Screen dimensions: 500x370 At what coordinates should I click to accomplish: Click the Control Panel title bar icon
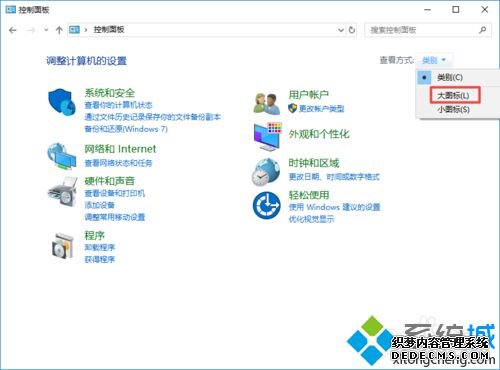[x=10, y=10]
